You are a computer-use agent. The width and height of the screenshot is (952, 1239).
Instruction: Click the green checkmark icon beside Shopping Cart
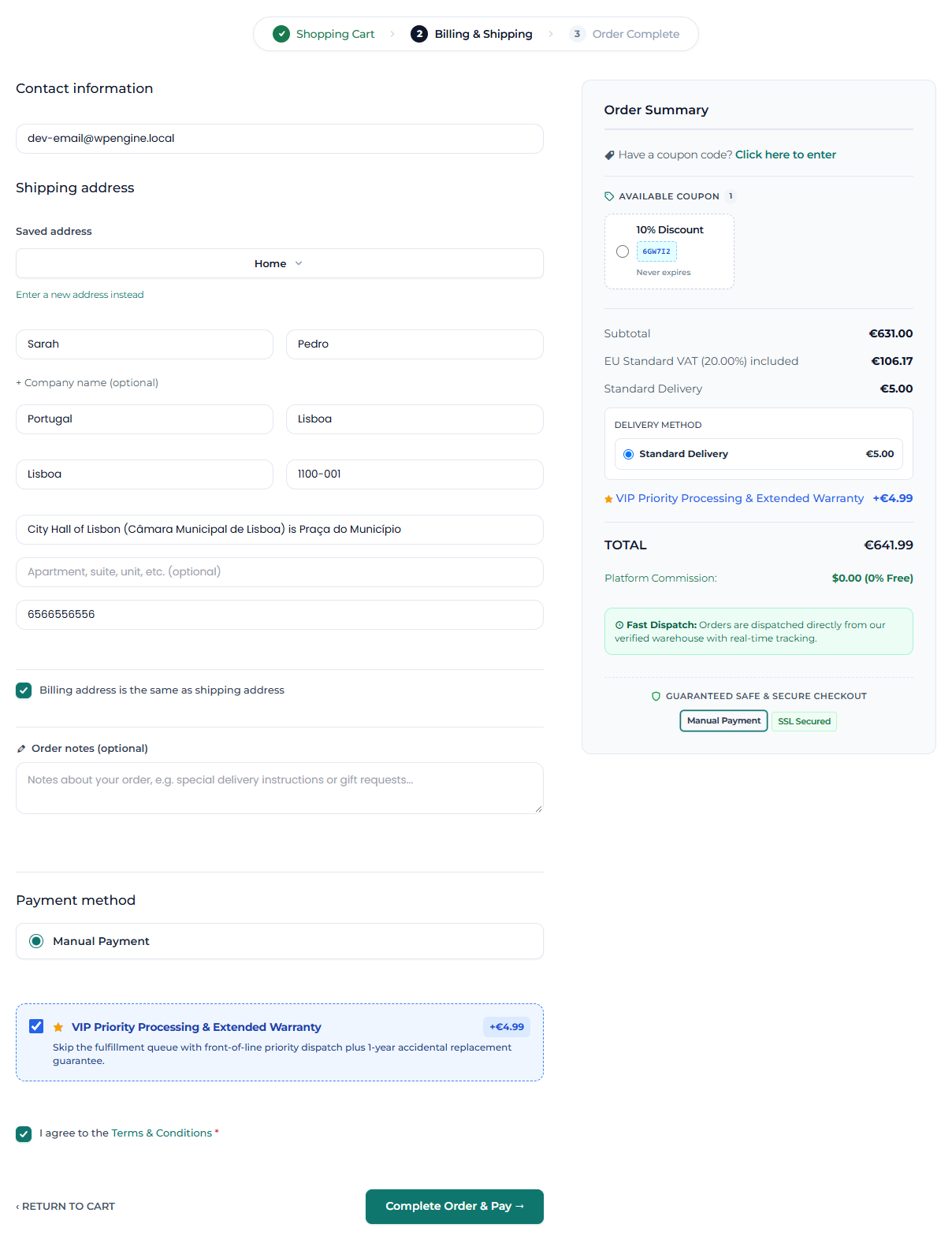coord(281,34)
